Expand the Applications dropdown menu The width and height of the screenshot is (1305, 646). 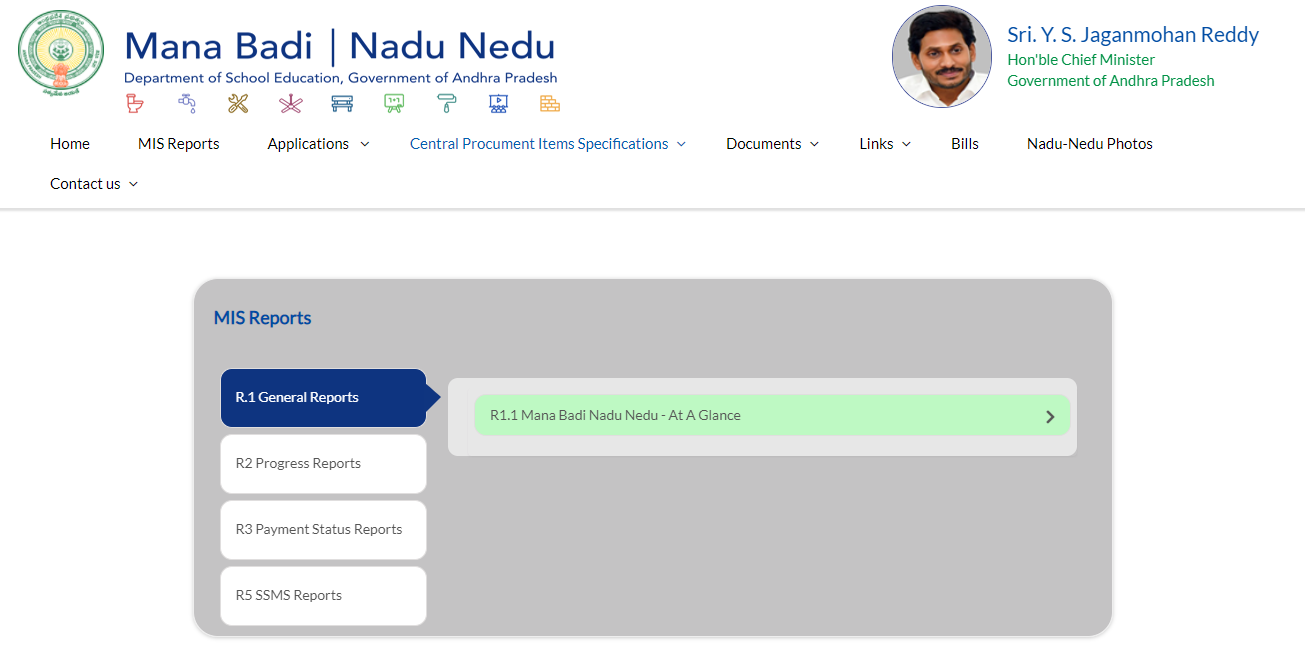point(318,144)
